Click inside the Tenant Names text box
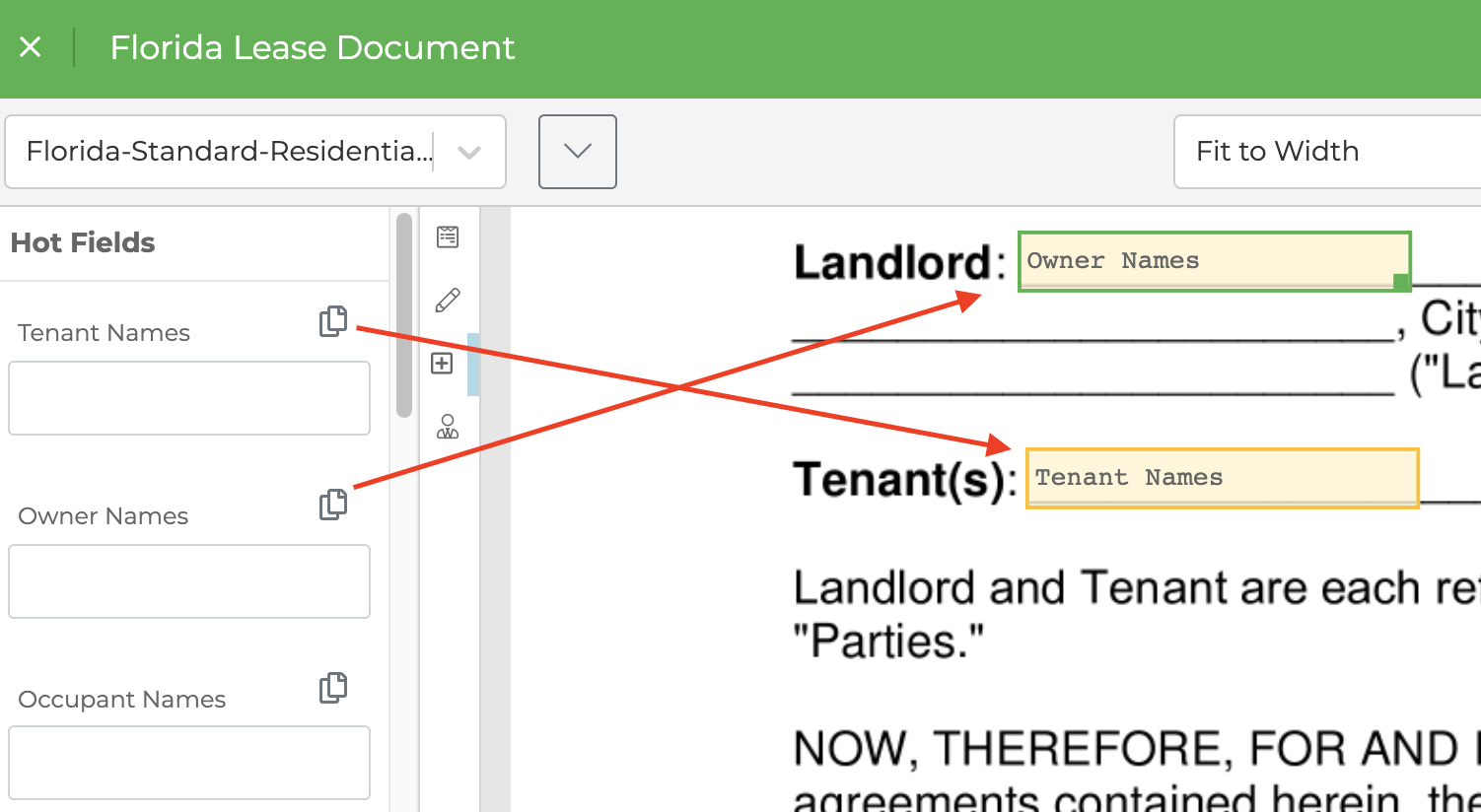Image resolution: width=1481 pixels, height=812 pixels. tap(189, 398)
